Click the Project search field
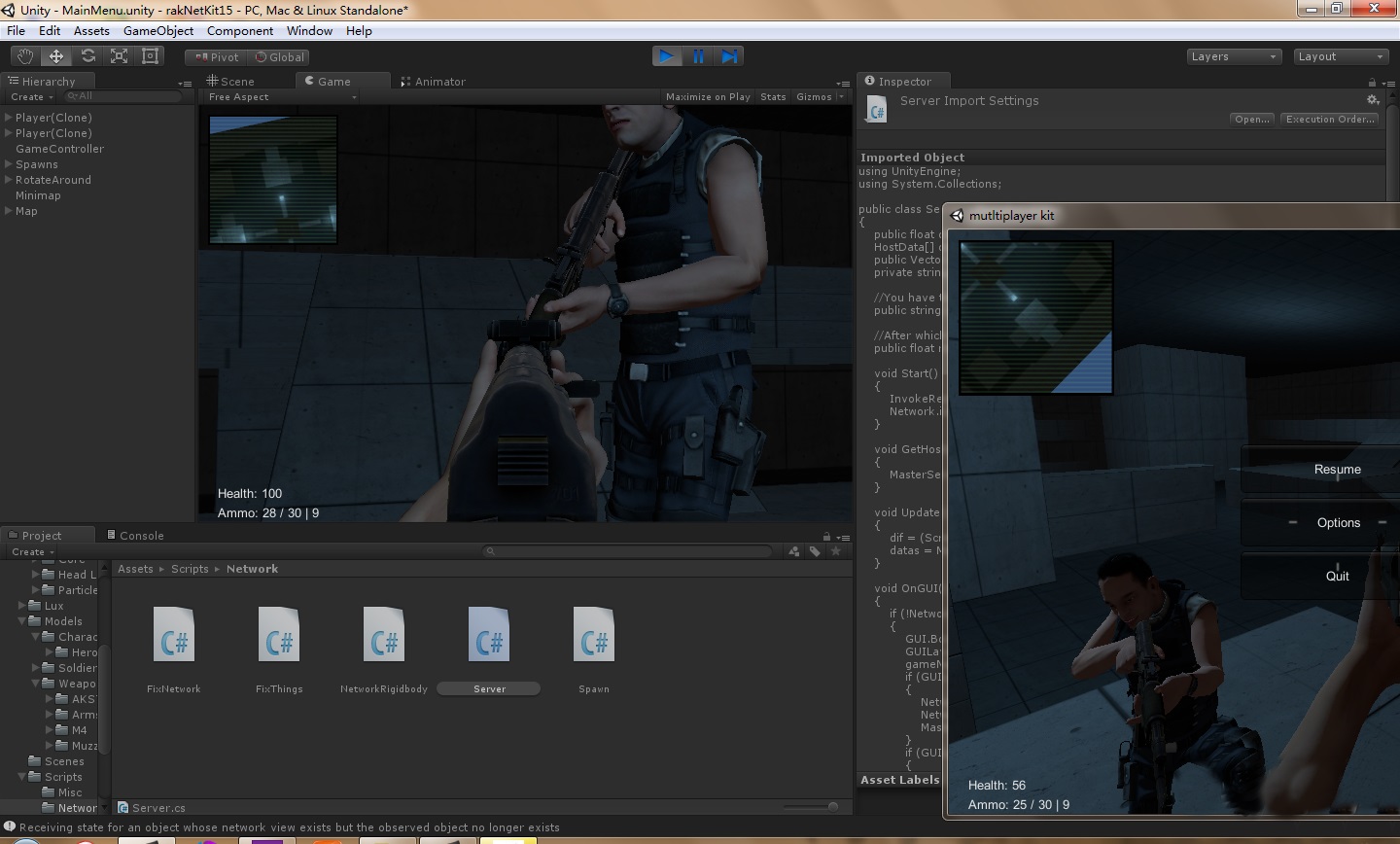This screenshot has height=844, width=1400. point(628,551)
